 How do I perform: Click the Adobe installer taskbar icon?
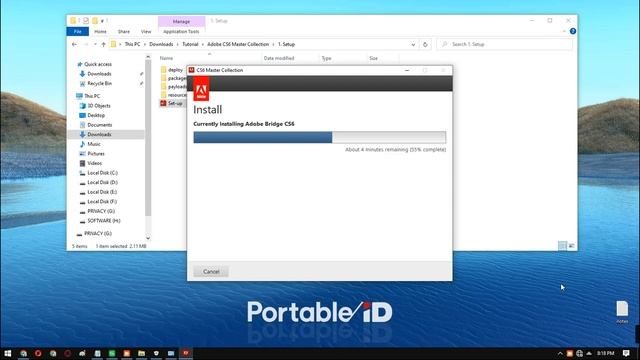pos(186,353)
